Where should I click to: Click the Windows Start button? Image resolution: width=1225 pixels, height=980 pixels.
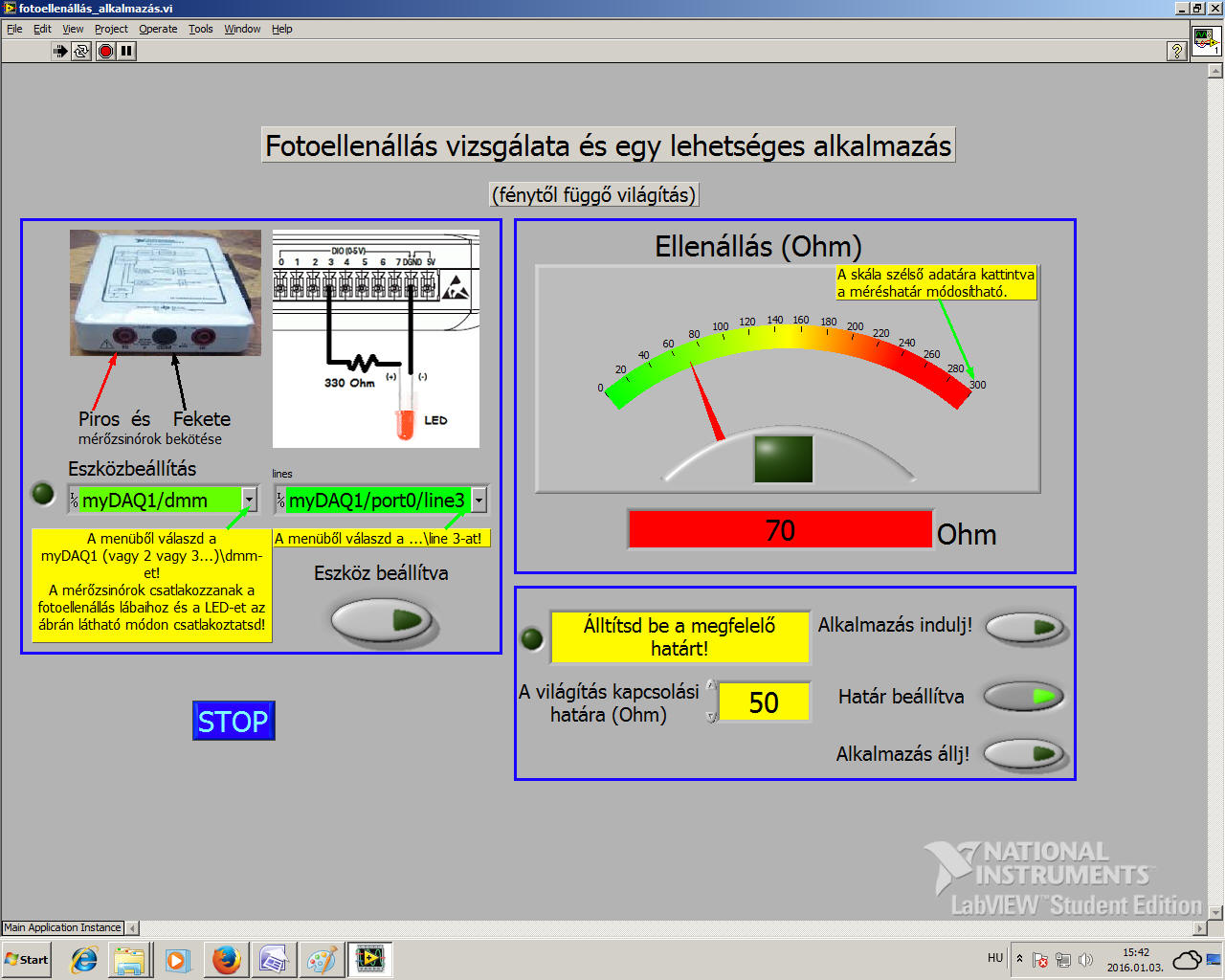point(27,959)
